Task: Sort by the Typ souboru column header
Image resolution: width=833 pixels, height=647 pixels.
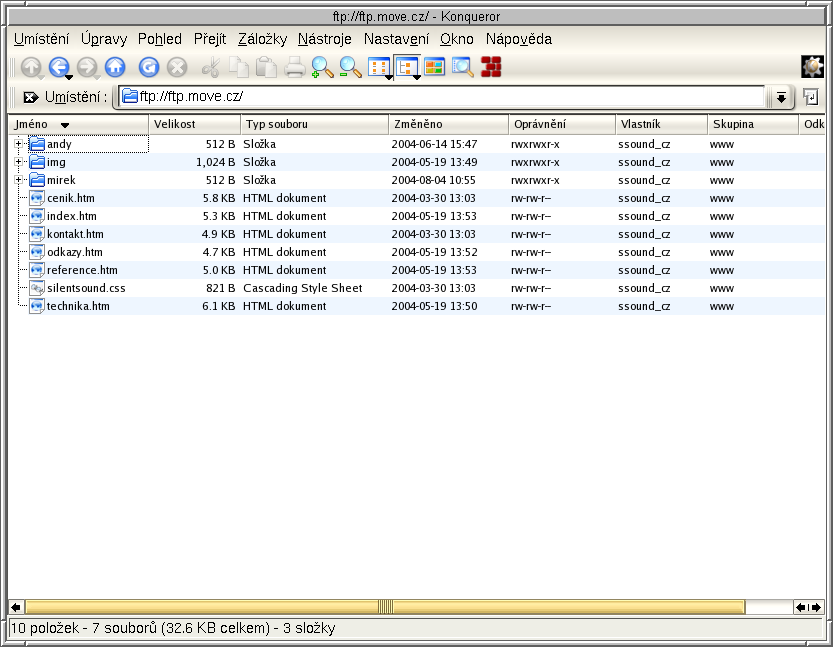Action: 314,124
